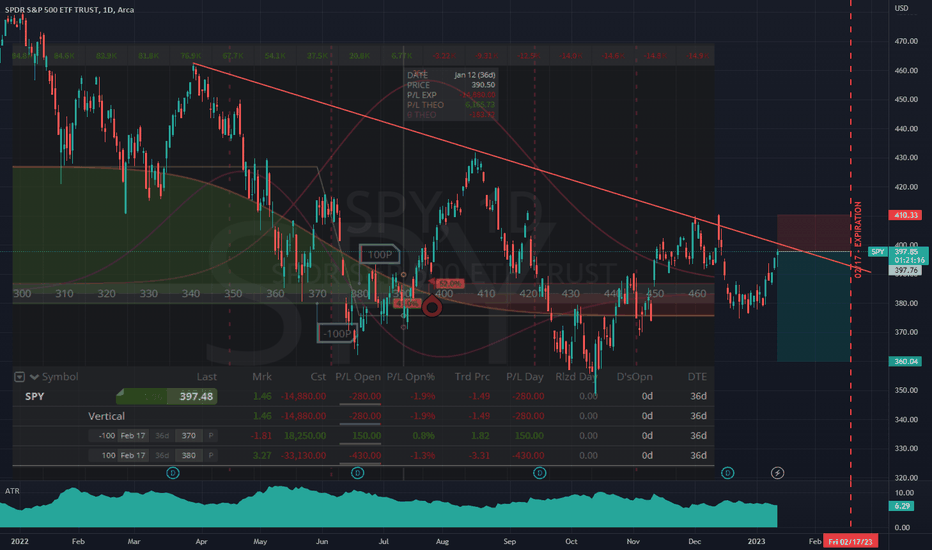Open the boxed dropdown icon beside Symbol

[x=20, y=377]
